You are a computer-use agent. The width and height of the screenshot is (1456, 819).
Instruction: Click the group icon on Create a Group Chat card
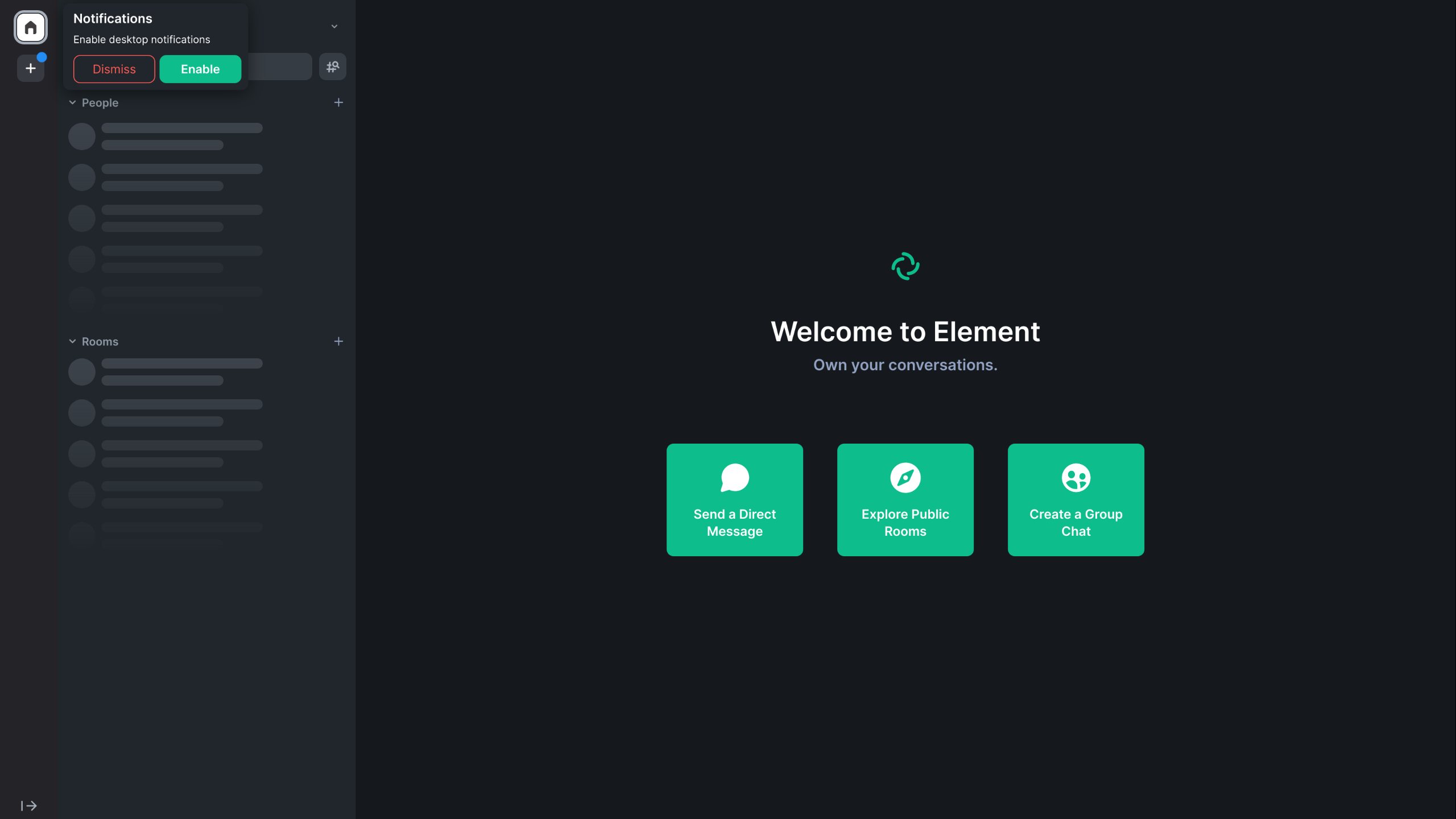(x=1075, y=477)
